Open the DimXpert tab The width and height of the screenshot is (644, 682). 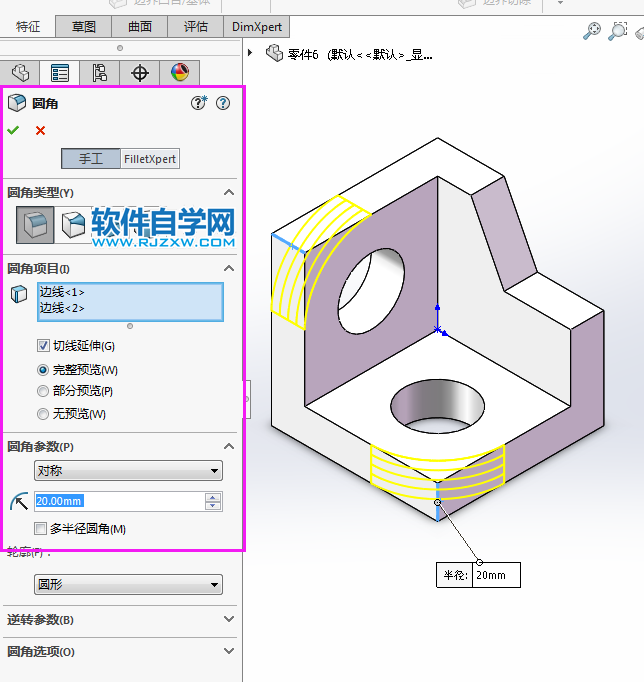[x=257, y=27]
